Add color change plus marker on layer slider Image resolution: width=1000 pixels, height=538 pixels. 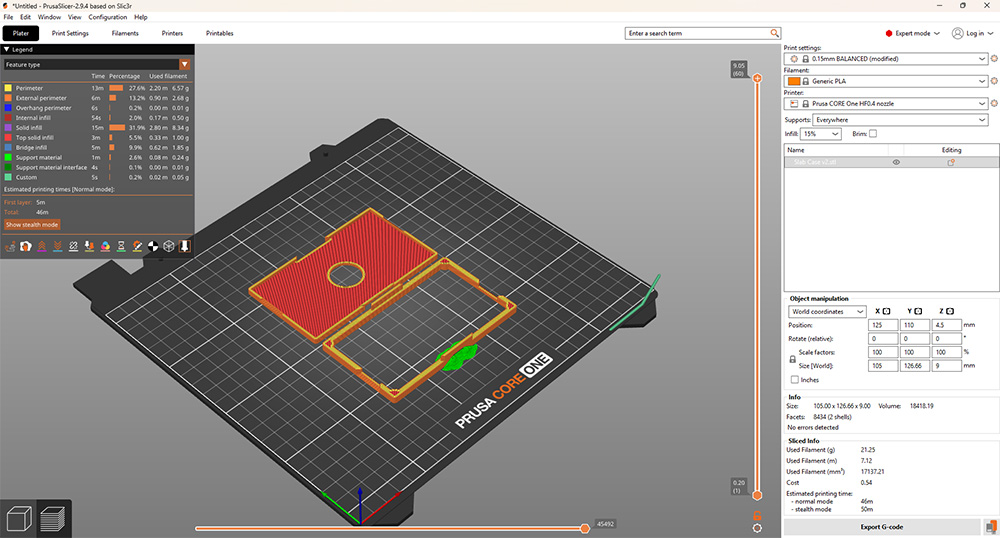click(x=757, y=78)
